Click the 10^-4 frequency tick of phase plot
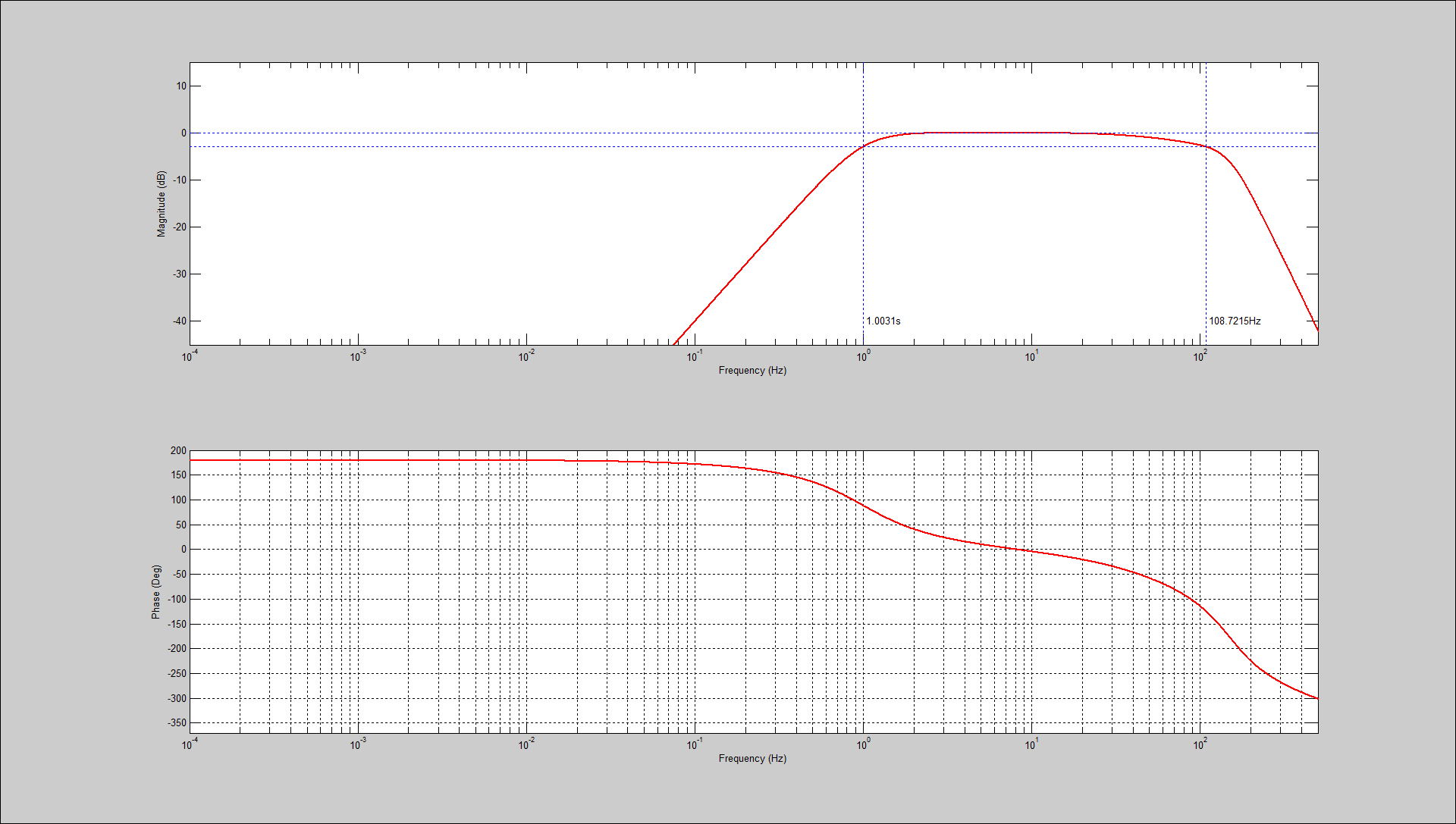The image size is (1456, 824). 190,744
